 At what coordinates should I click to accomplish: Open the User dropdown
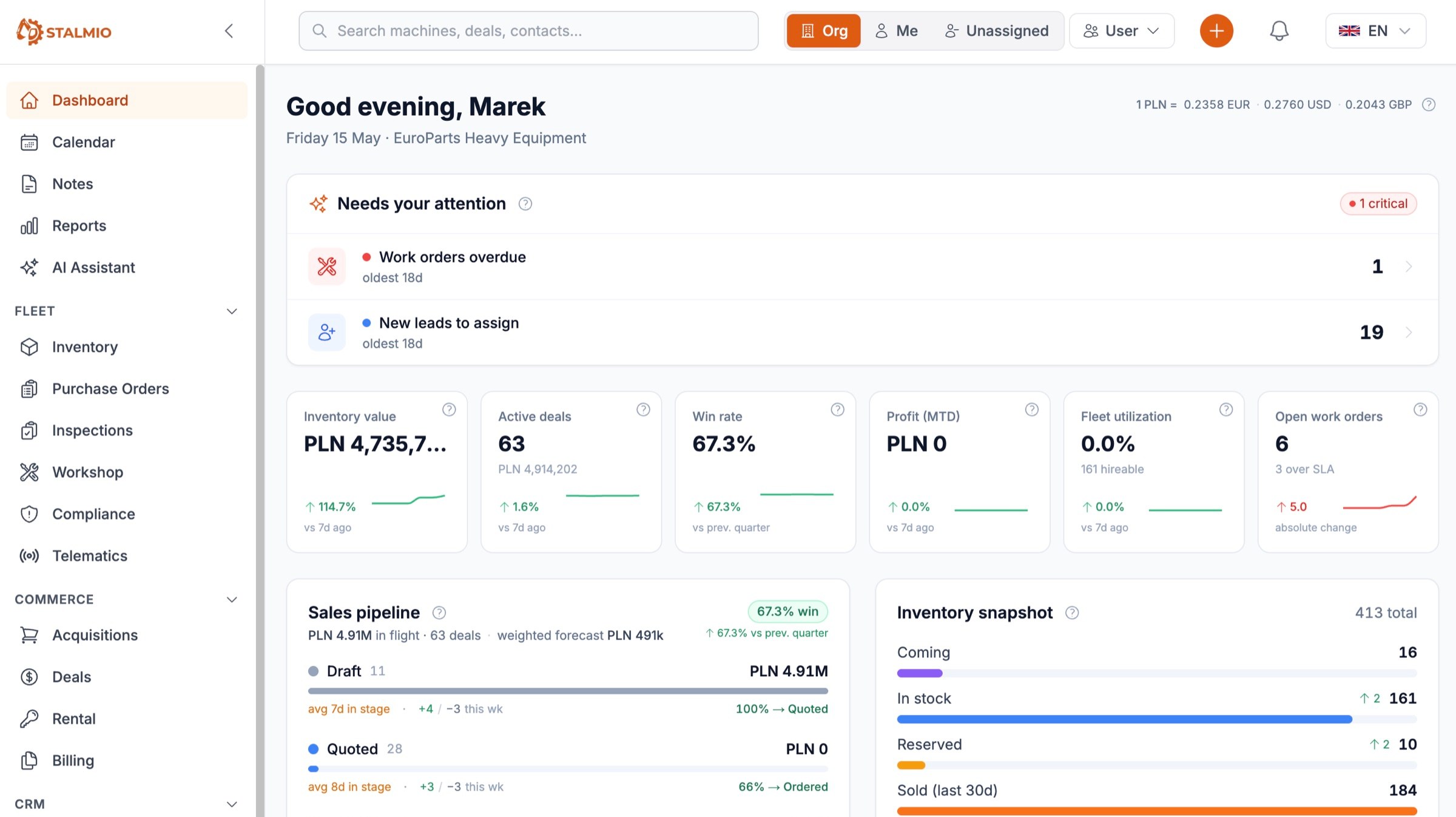pos(1121,31)
